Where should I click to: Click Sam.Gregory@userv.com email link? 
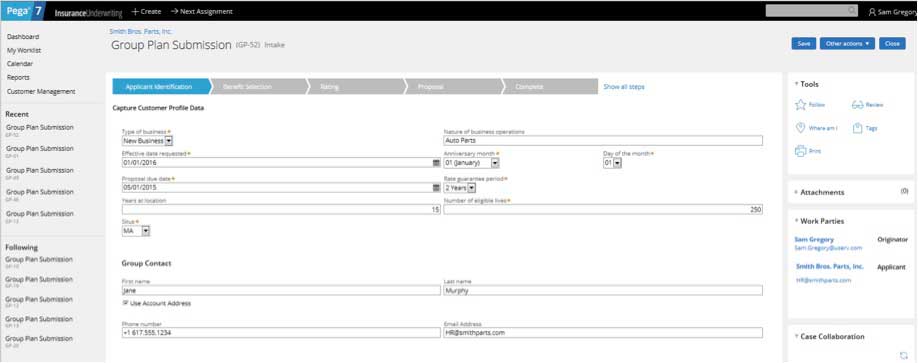(x=828, y=248)
